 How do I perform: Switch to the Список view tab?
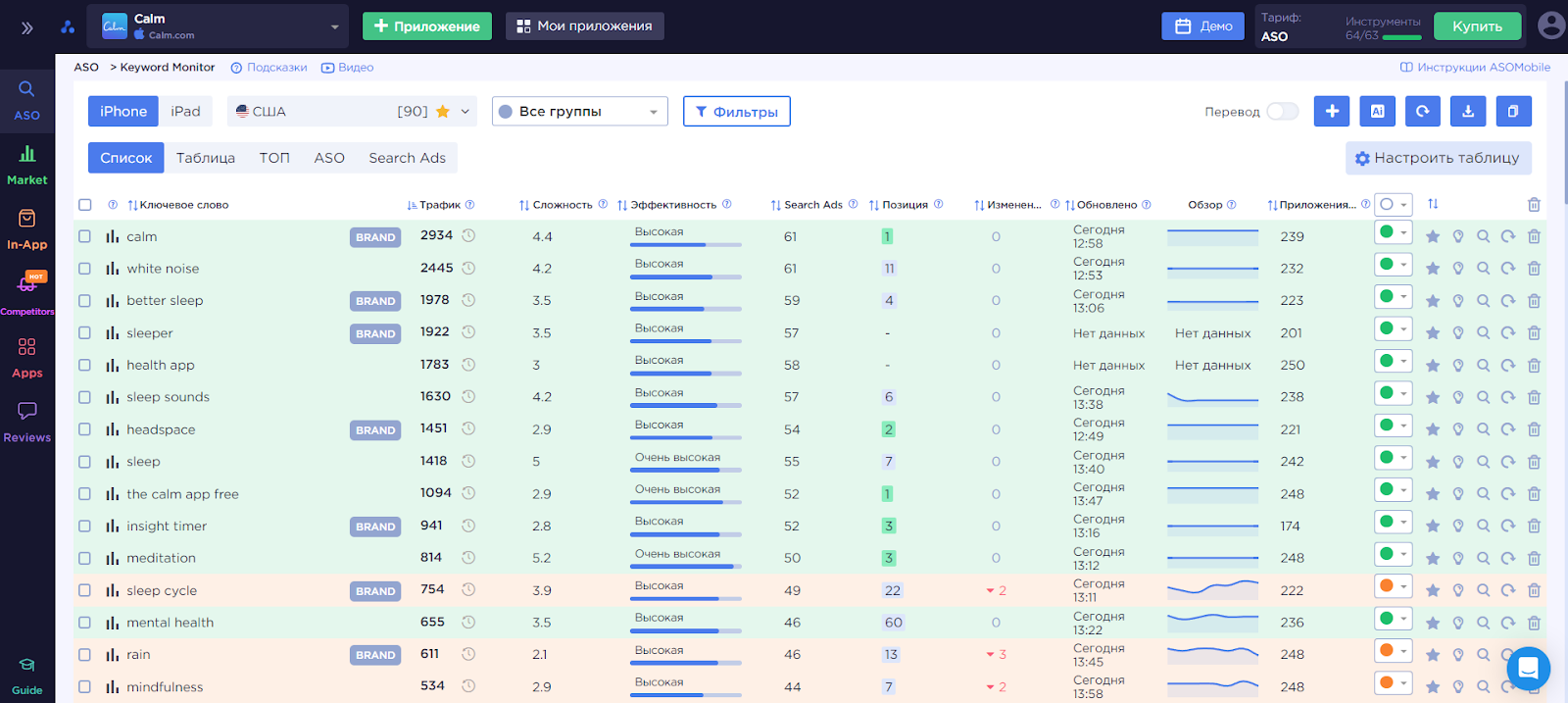[126, 158]
